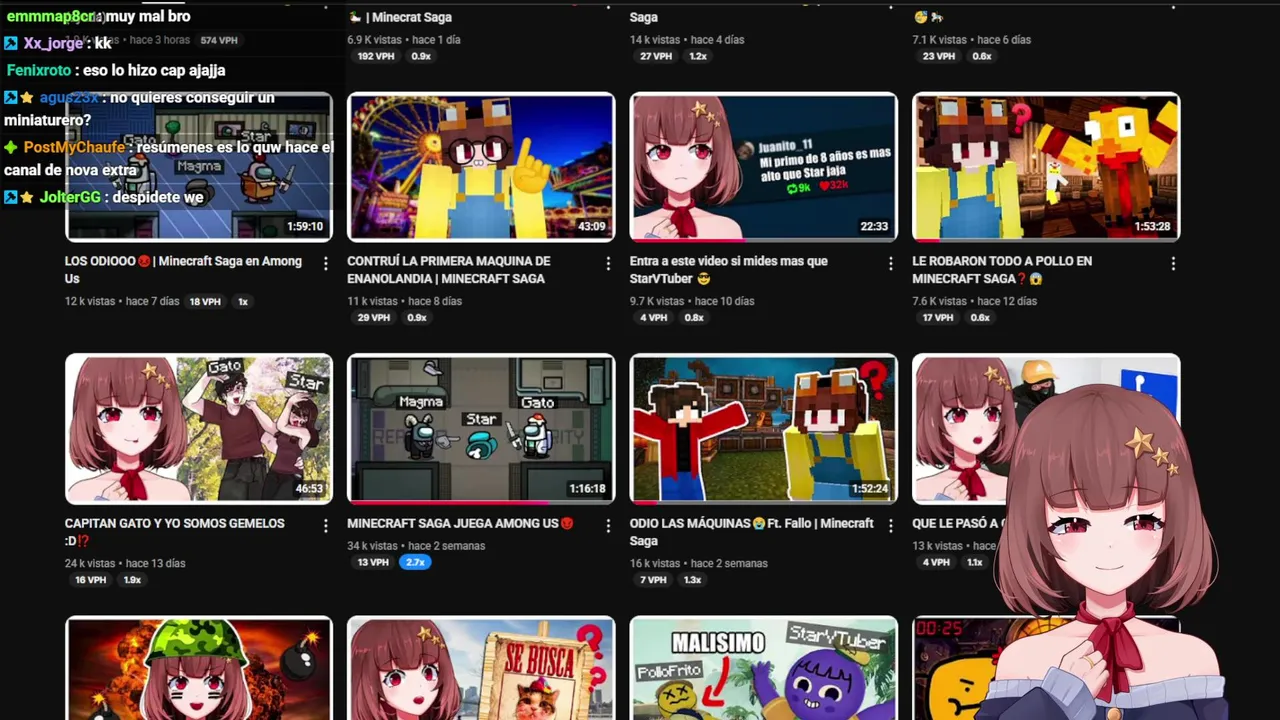Screen dimensions: 1280x720
Task: Click chat username Fenixroto
Action: (x=39, y=71)
